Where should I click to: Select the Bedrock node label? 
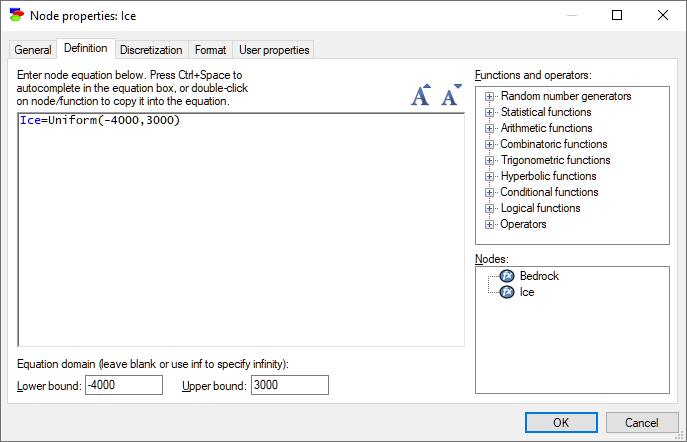point(539,276)
